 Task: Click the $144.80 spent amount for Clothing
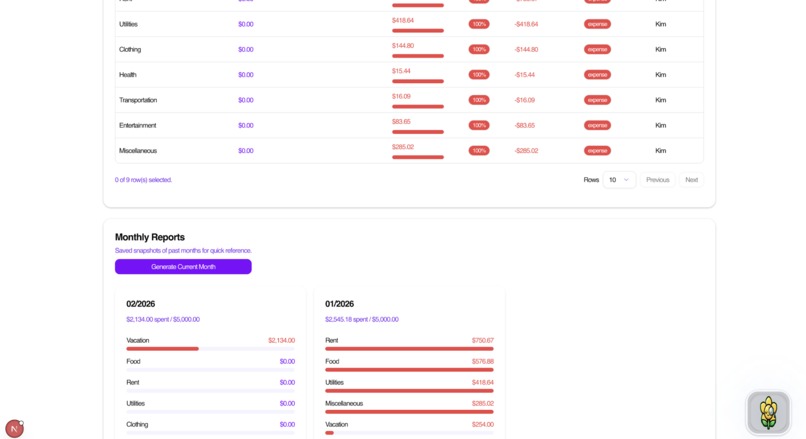pos(402,46)
